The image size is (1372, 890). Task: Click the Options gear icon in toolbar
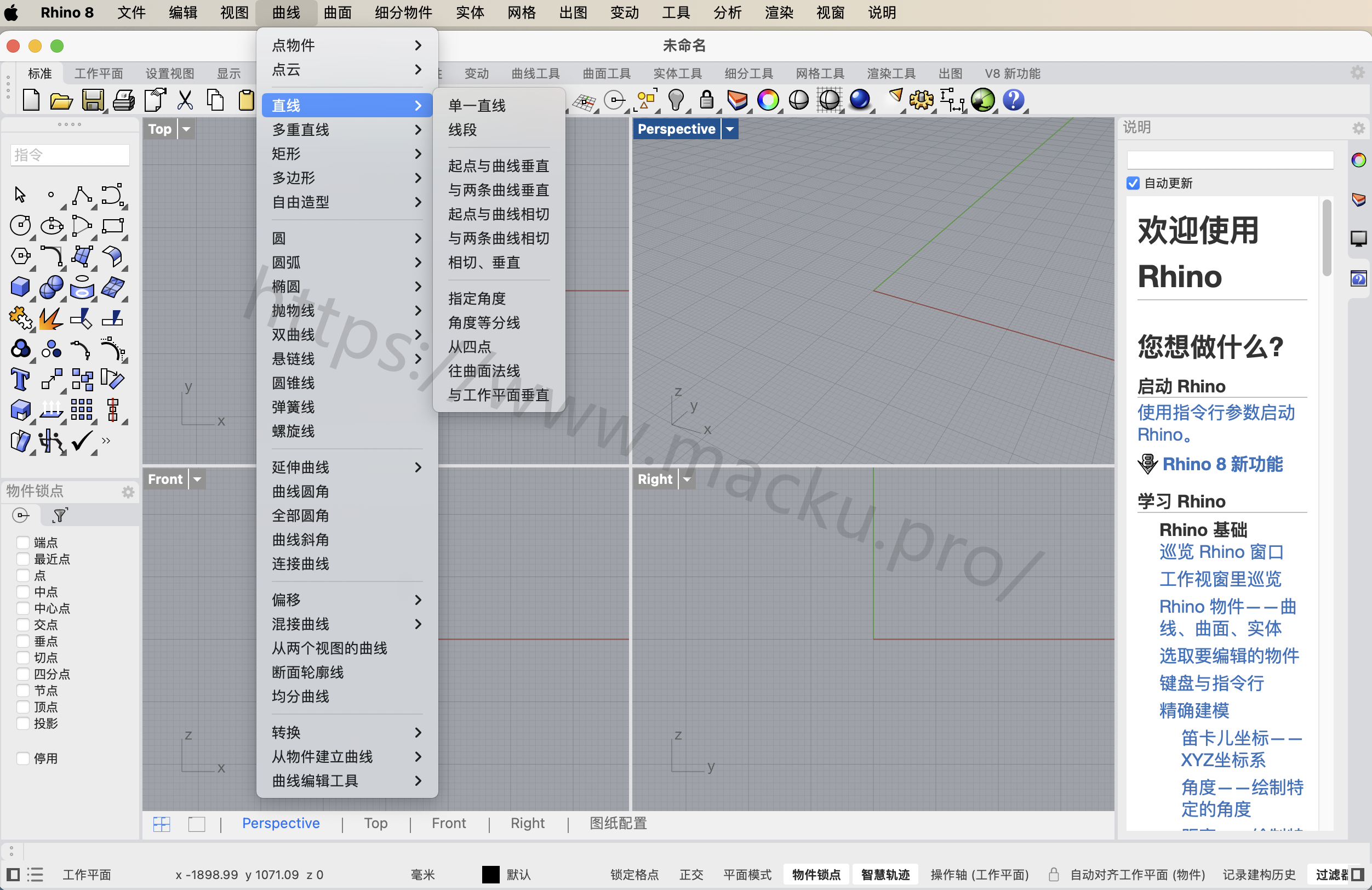921,100
